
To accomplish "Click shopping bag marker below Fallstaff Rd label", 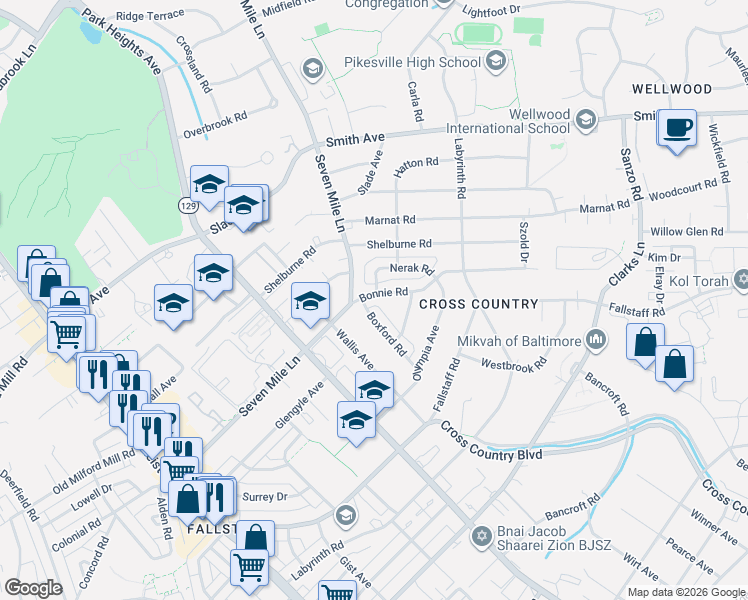I will coord(645,342).
